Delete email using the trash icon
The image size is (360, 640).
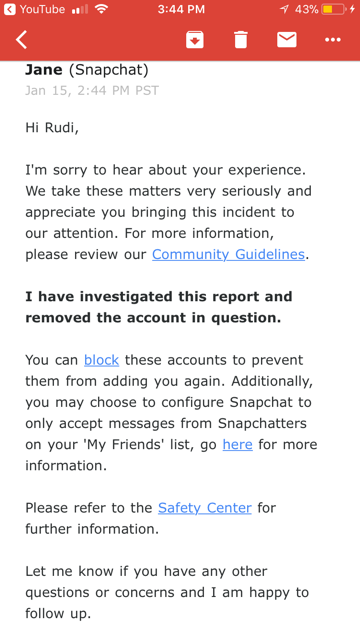[x=241, y=40]
